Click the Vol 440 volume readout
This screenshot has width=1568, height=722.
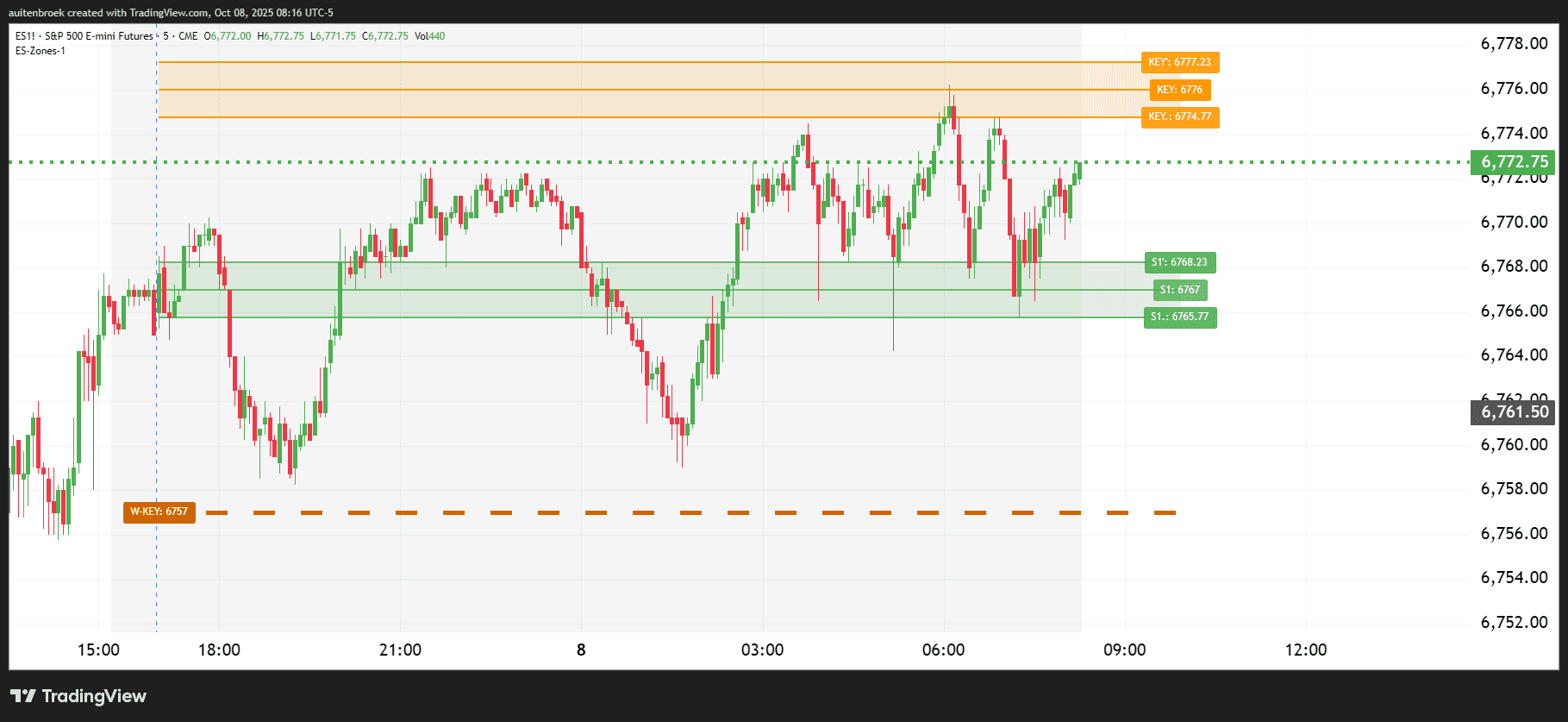tap(429, 36)
